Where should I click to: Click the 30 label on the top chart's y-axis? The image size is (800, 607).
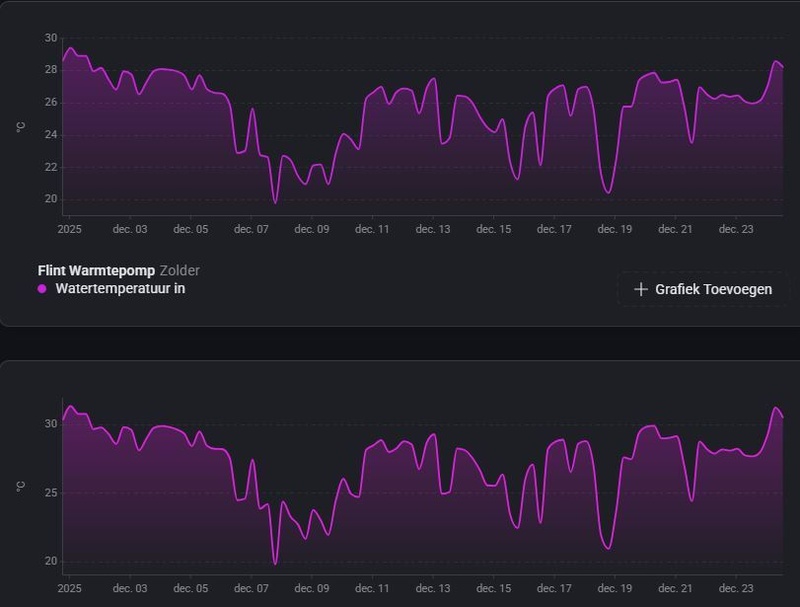coord(50,38)
